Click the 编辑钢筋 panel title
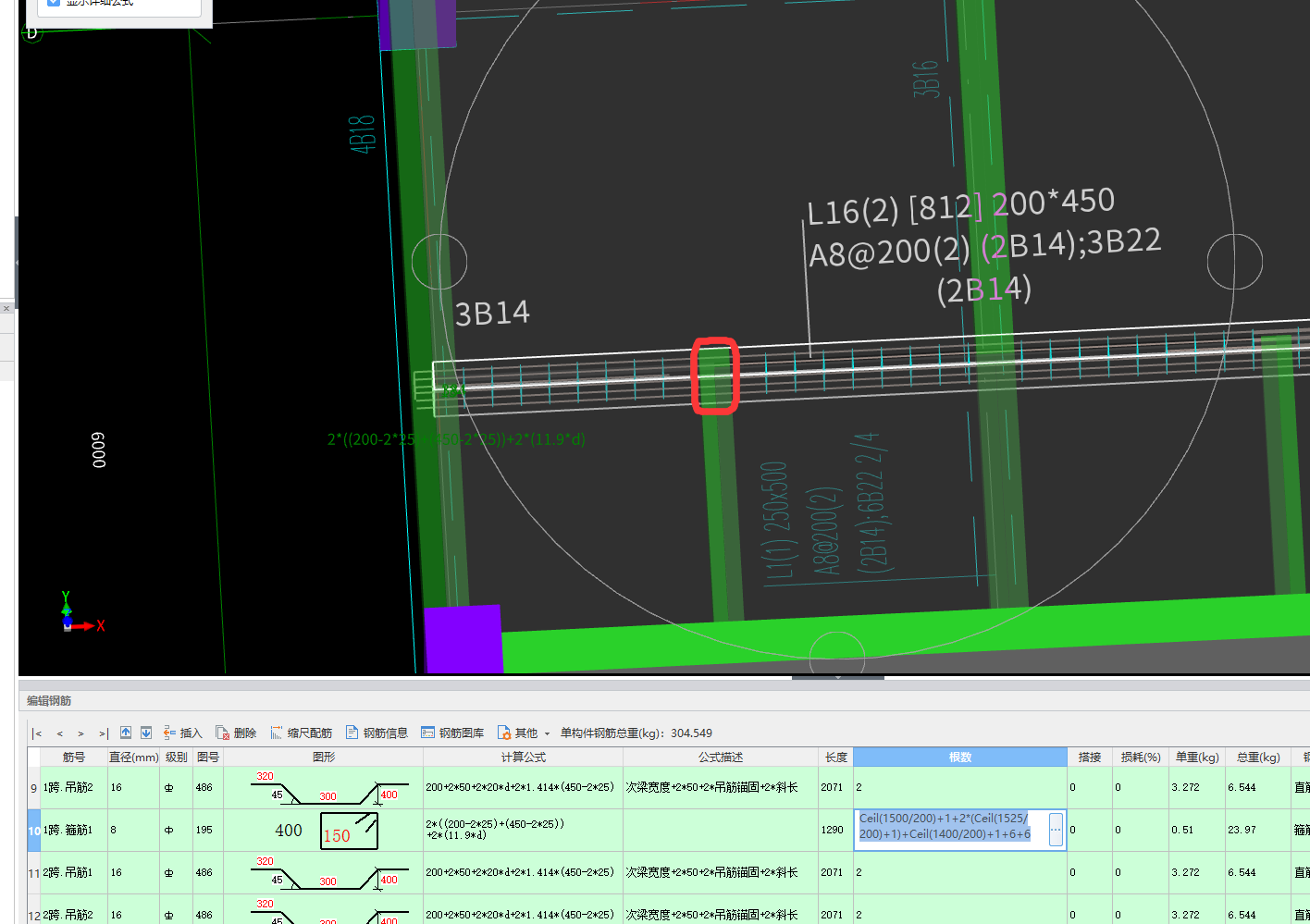 tap(49, 701)
